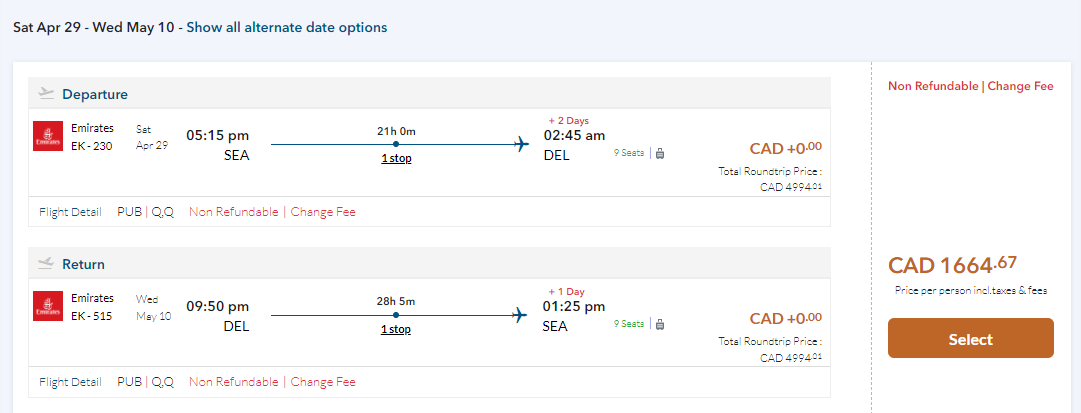This screenshot has height=413, width=1081.
Task: Click the Departure section header
Action: pos(95,94)
